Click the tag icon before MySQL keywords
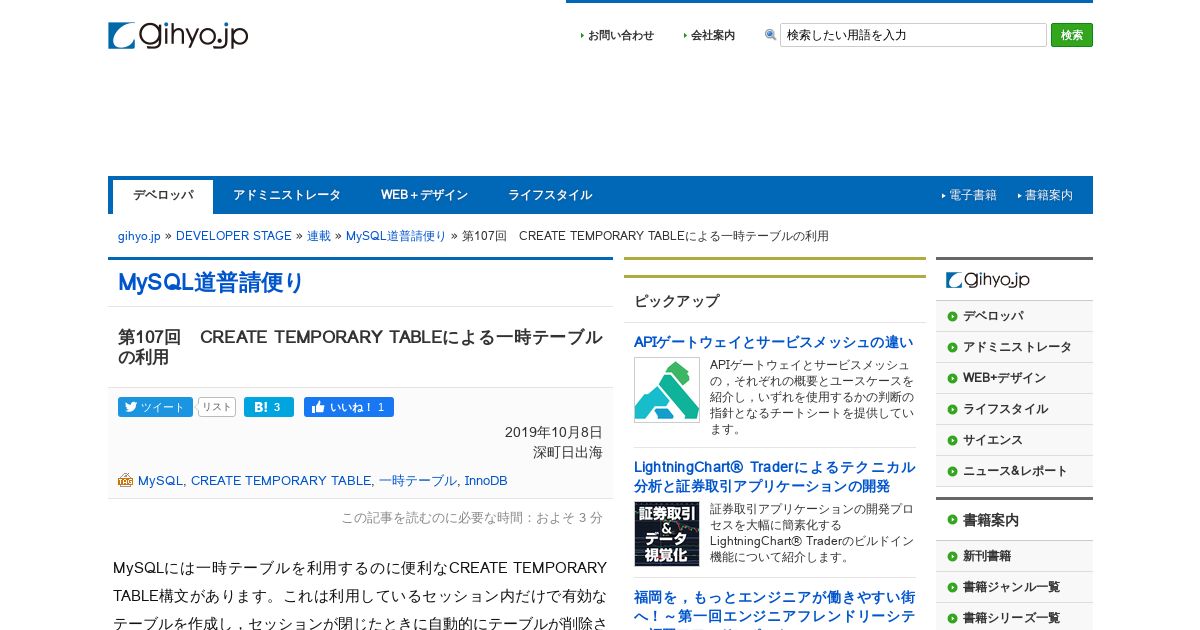This screenshot has width=1200, height=630. point(125,480)
